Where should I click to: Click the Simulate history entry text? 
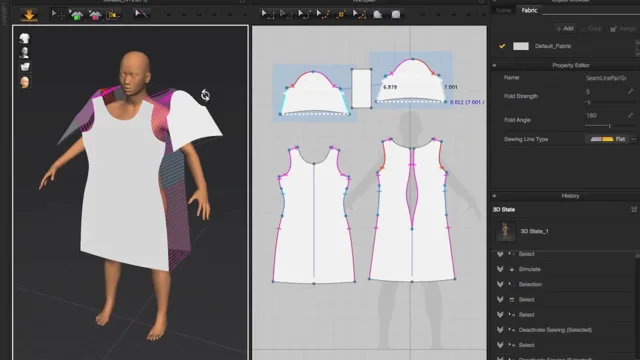pos(529,269)
